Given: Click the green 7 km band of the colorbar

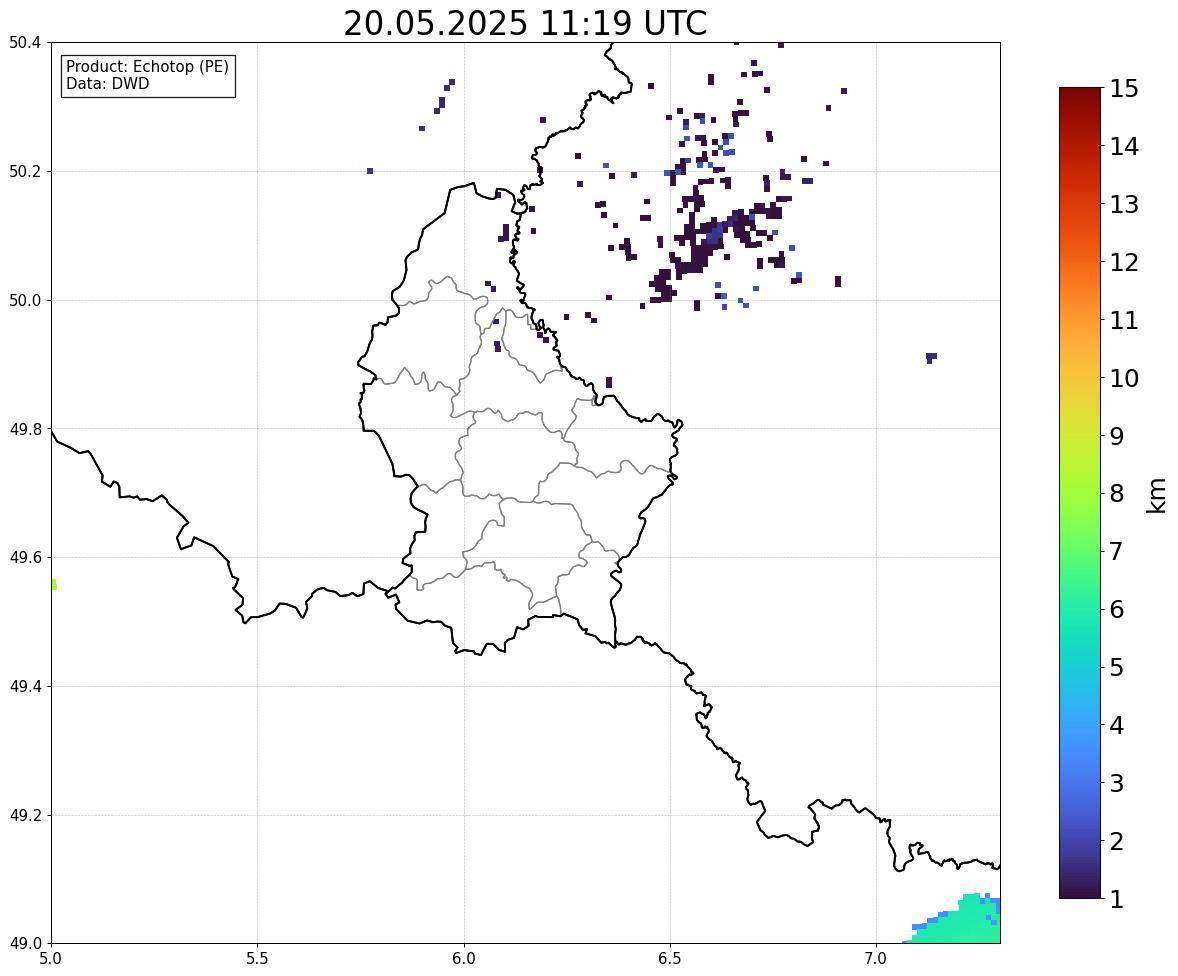Looking at the screenshot, I should (x=1080, y=551).
